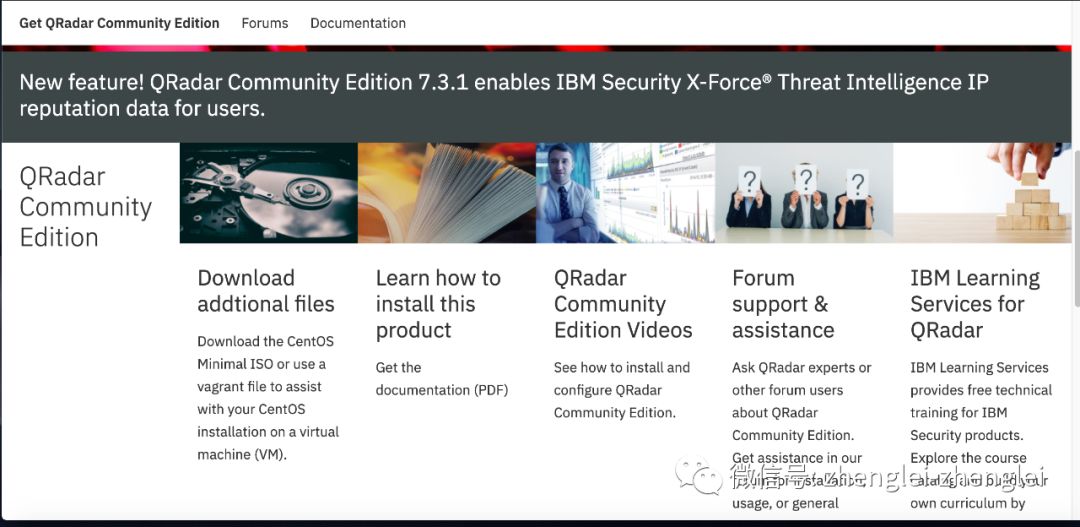
Task: Open Learn how to install this product
Action: [x=438, y=304]
